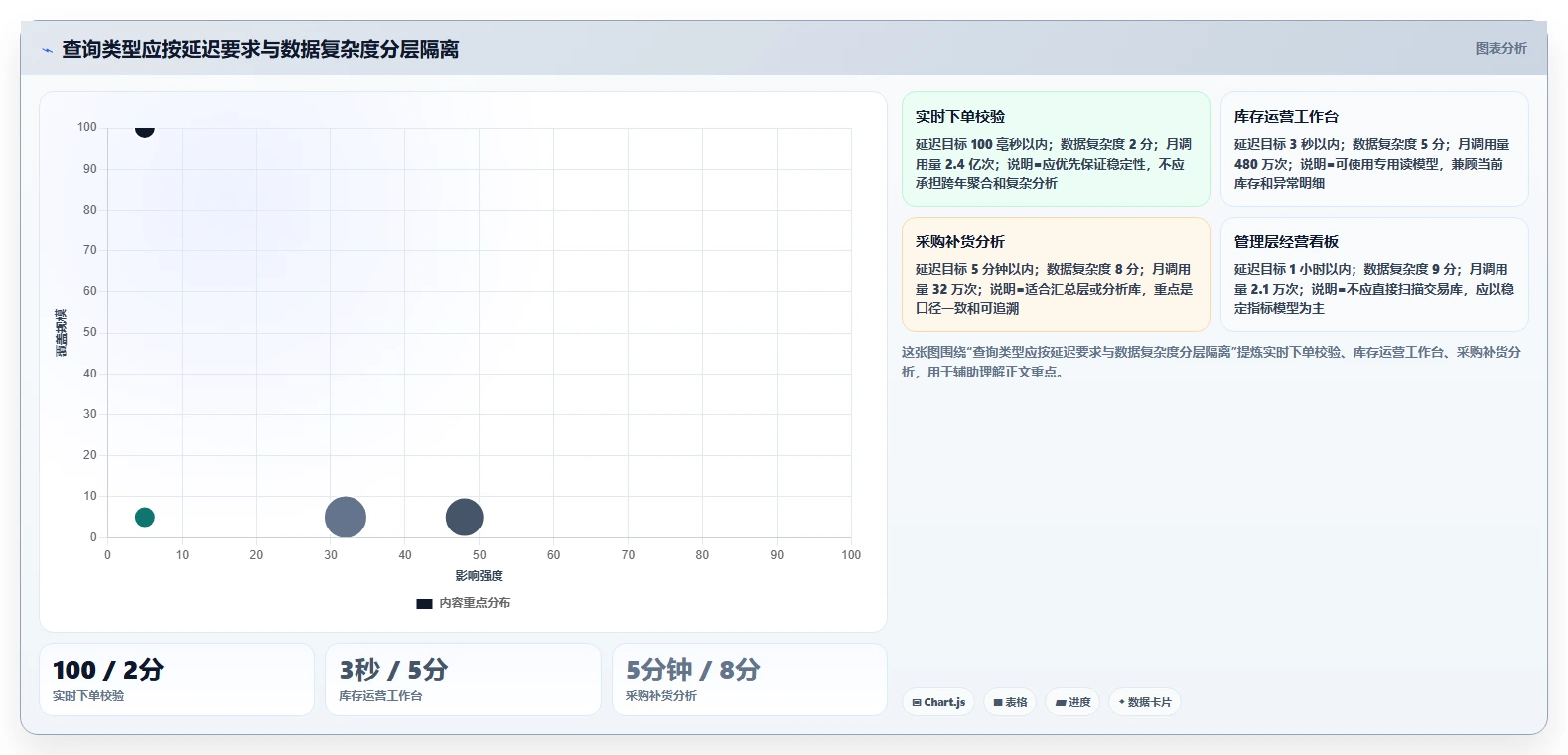The width and height of the screenshot is (1568, 755).
Task: Click the 库存运营工作台 caption under 3秒 / 5分
Action: coord(380,696)
